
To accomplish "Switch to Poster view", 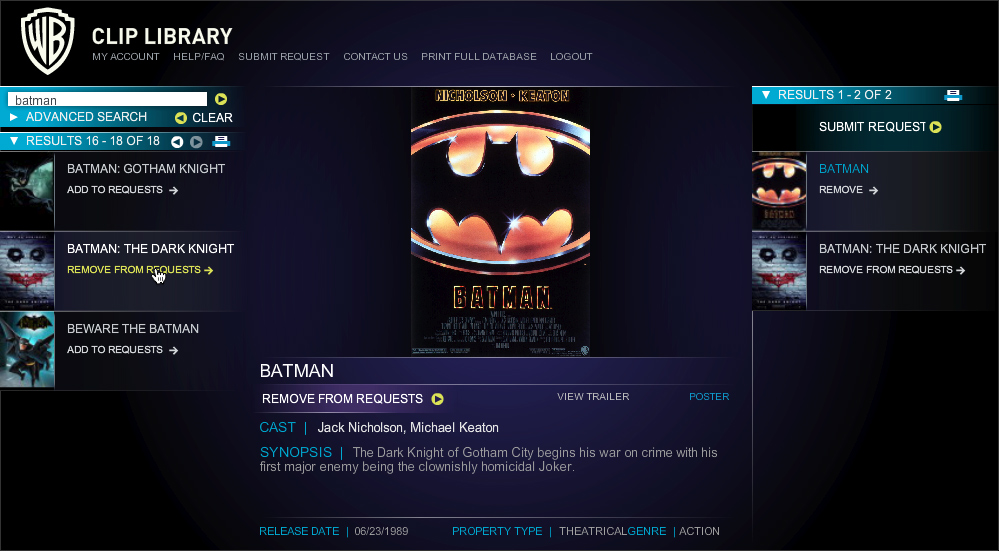I will [x=709, y=397].
